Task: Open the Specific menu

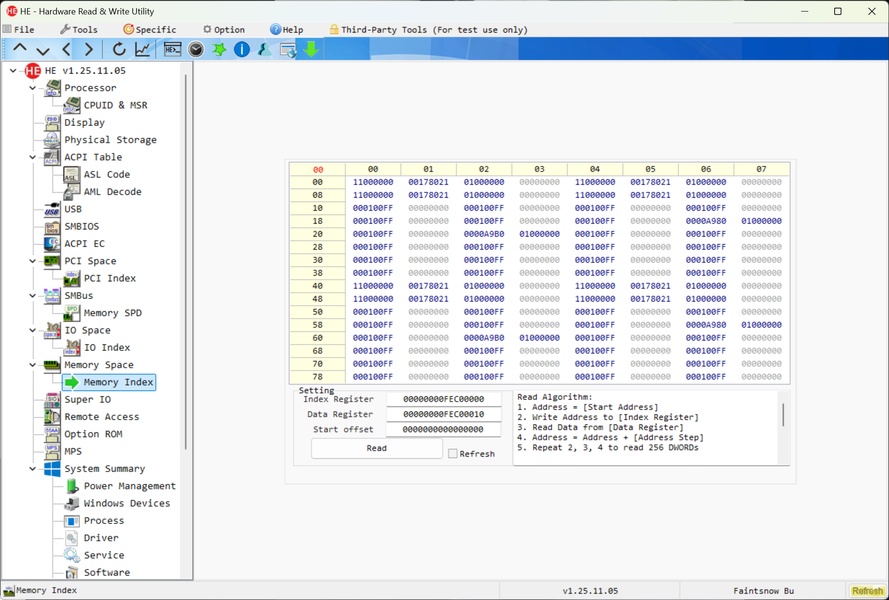Action: 149,30
